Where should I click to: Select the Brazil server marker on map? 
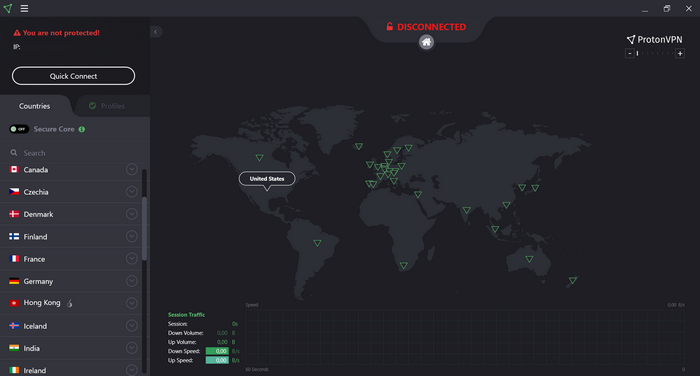(x=317, y=243)
